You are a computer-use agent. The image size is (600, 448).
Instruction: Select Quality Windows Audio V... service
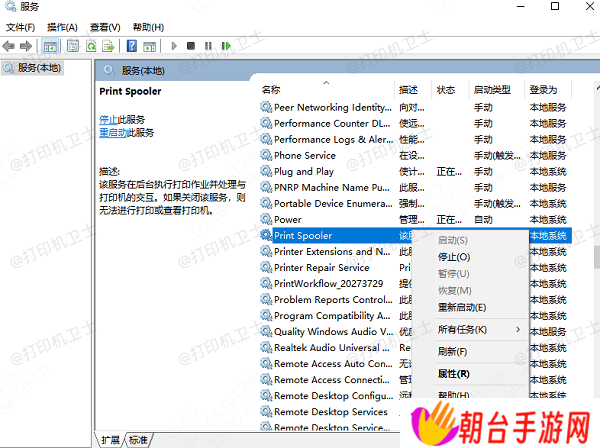click(333, 331)
